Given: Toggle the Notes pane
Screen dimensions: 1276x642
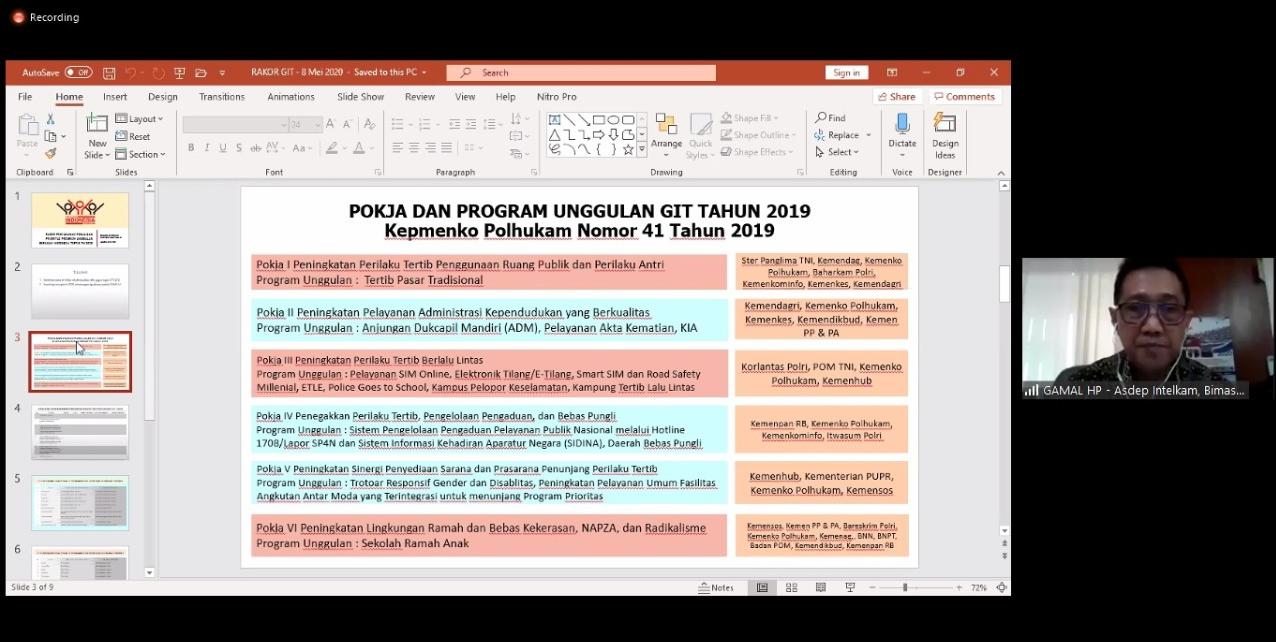Looking at the screenshot, I should 716,588.
